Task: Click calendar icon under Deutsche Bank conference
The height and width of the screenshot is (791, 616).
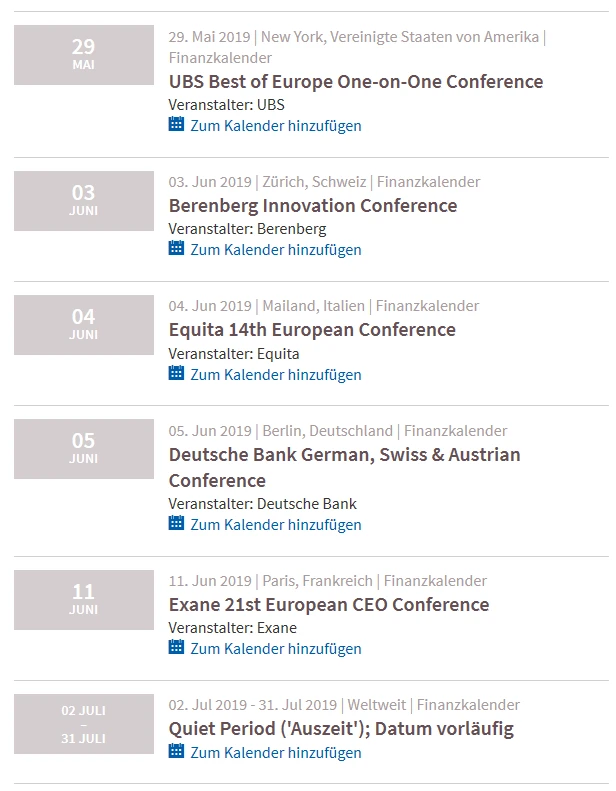Action: coord(176,523)
